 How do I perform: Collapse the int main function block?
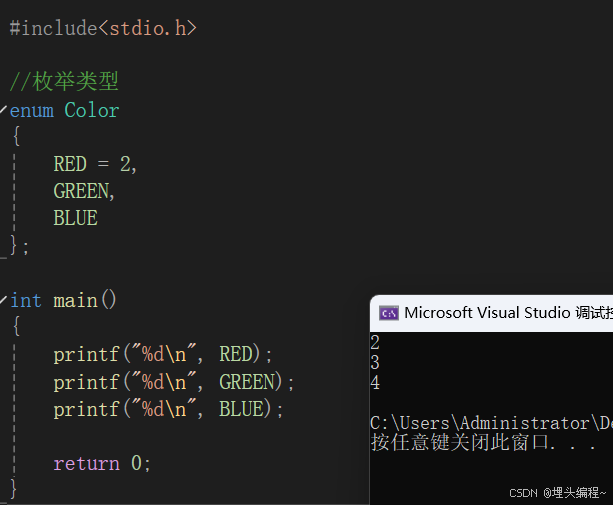3,299
